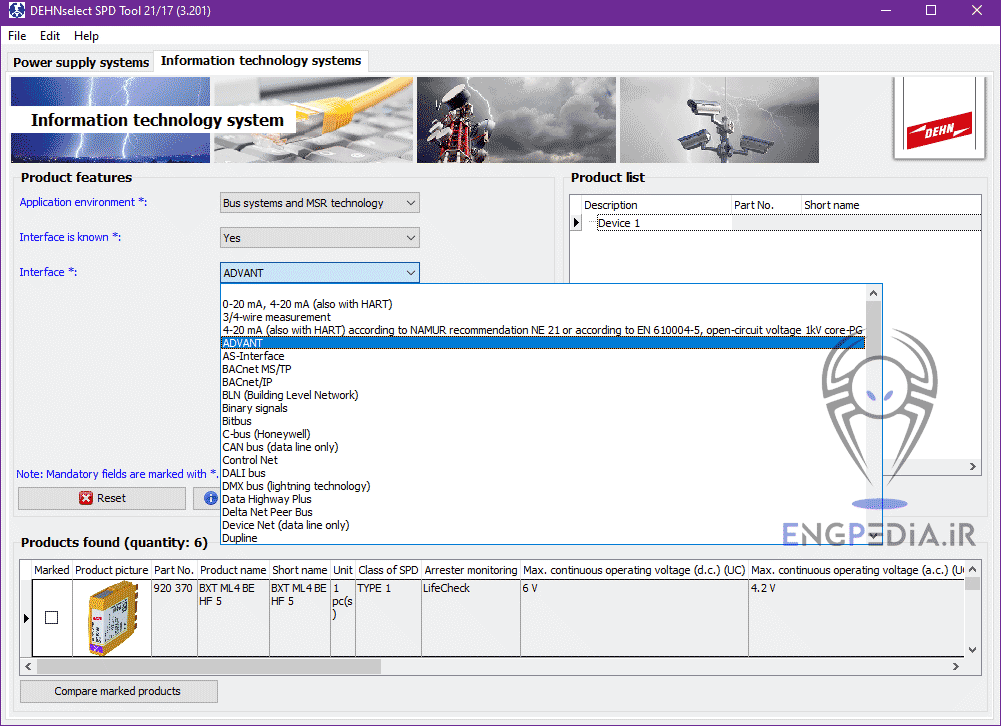Select Dupline option
Viewport: 1001px width, 726px height.
(x=543, y=538)
